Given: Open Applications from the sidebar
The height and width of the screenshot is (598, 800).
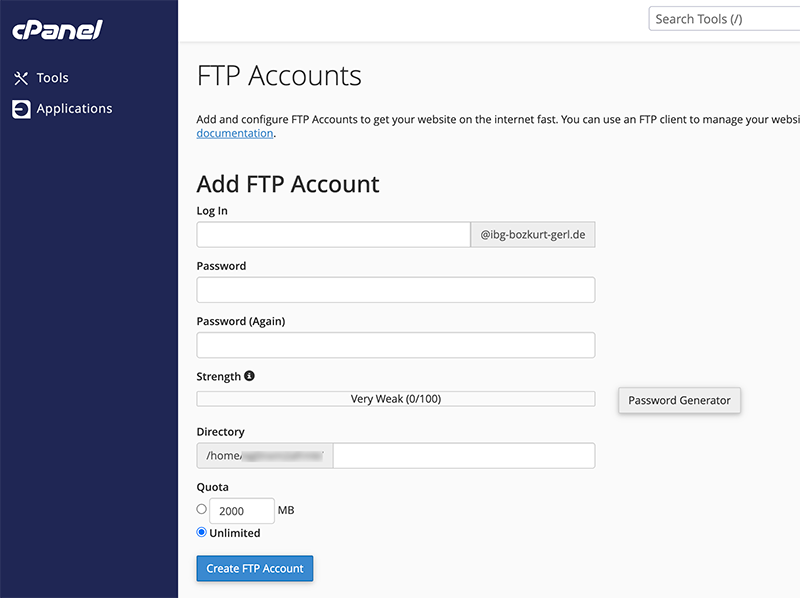Looking at the screenshot, I should coord(74,108).
